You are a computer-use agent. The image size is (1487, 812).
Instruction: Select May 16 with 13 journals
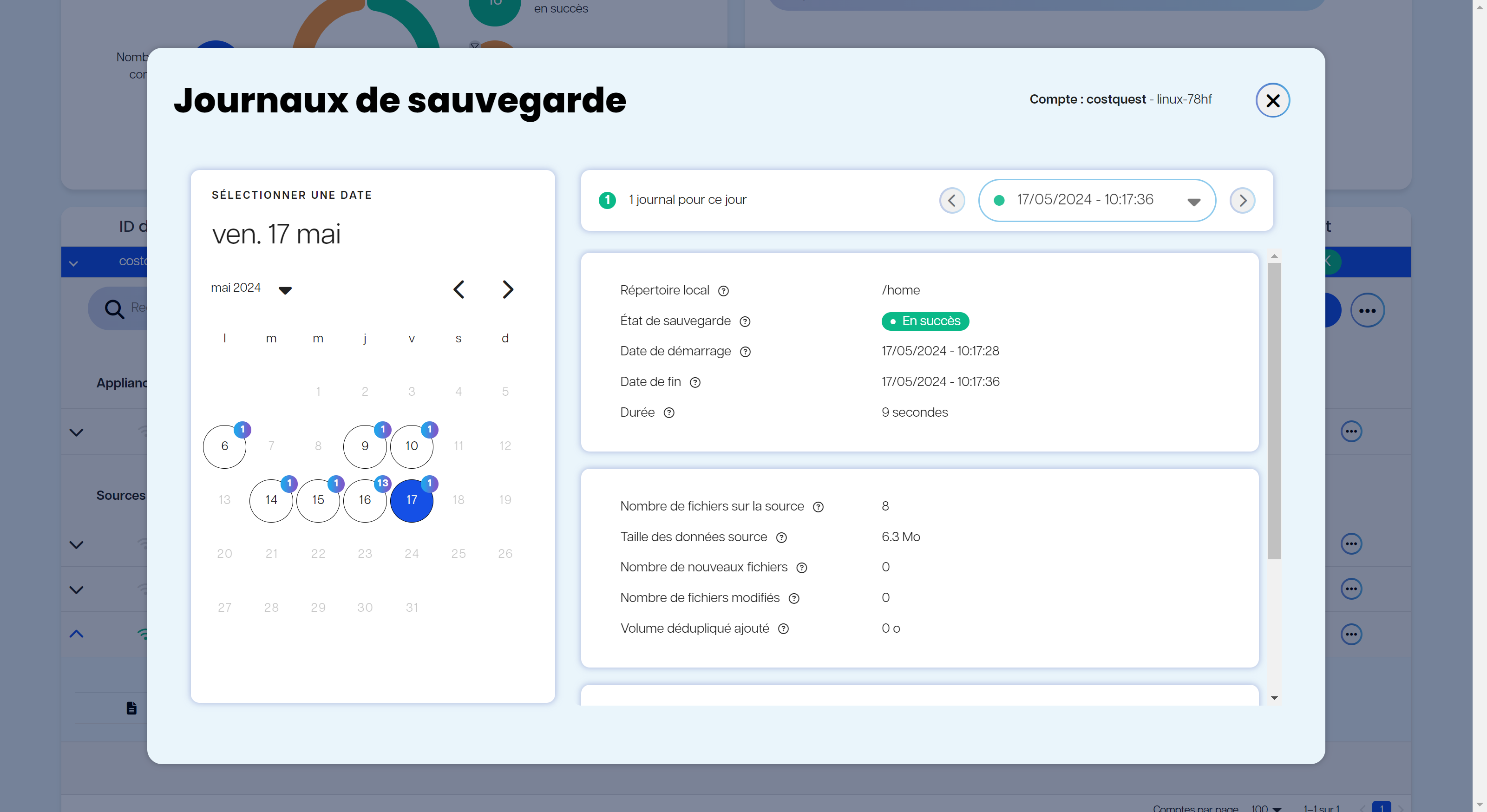click(365, 500)
